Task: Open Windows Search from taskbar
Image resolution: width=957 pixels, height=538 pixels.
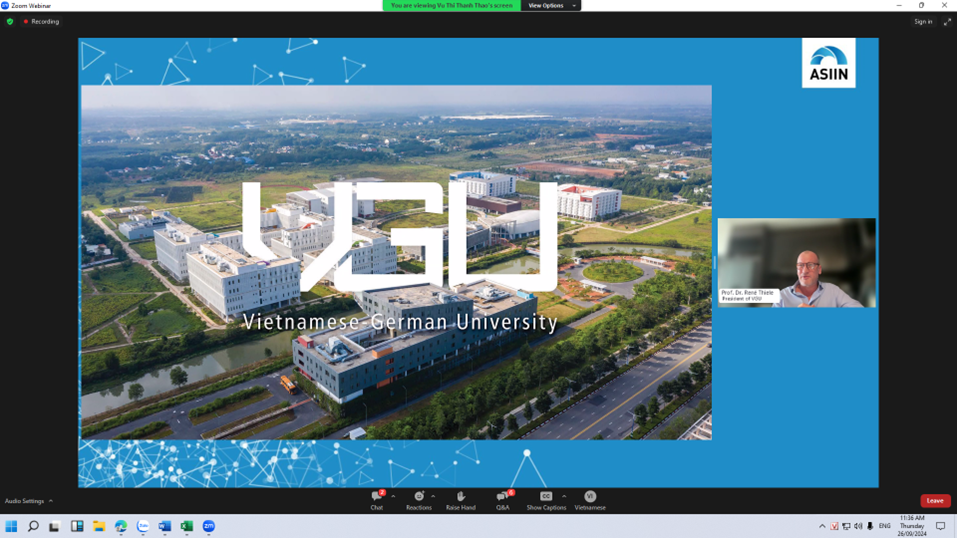Action: click(x=33, y=526)
